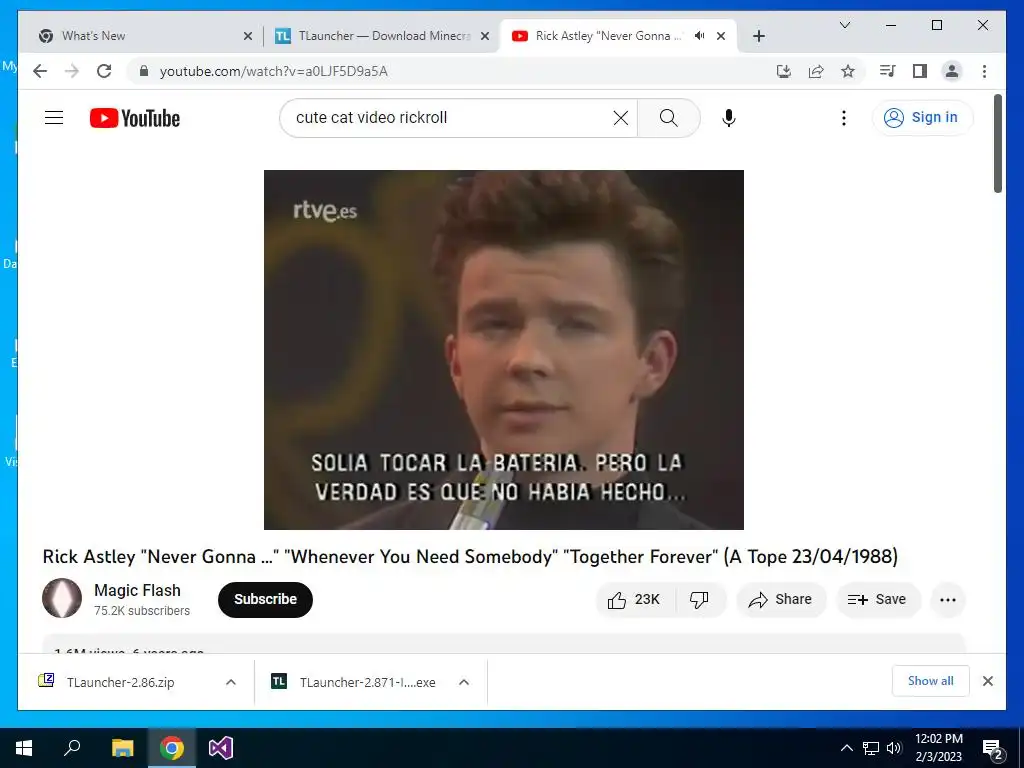Open the new tab plus button

[758, 36]
